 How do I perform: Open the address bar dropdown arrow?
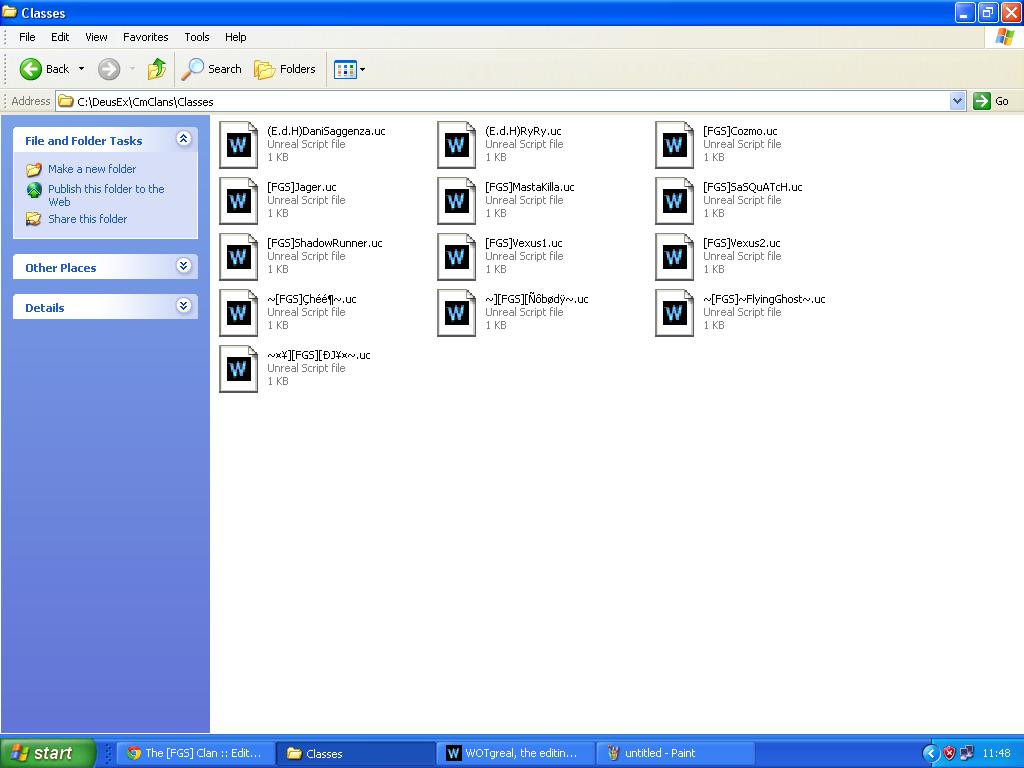point(957,101)
